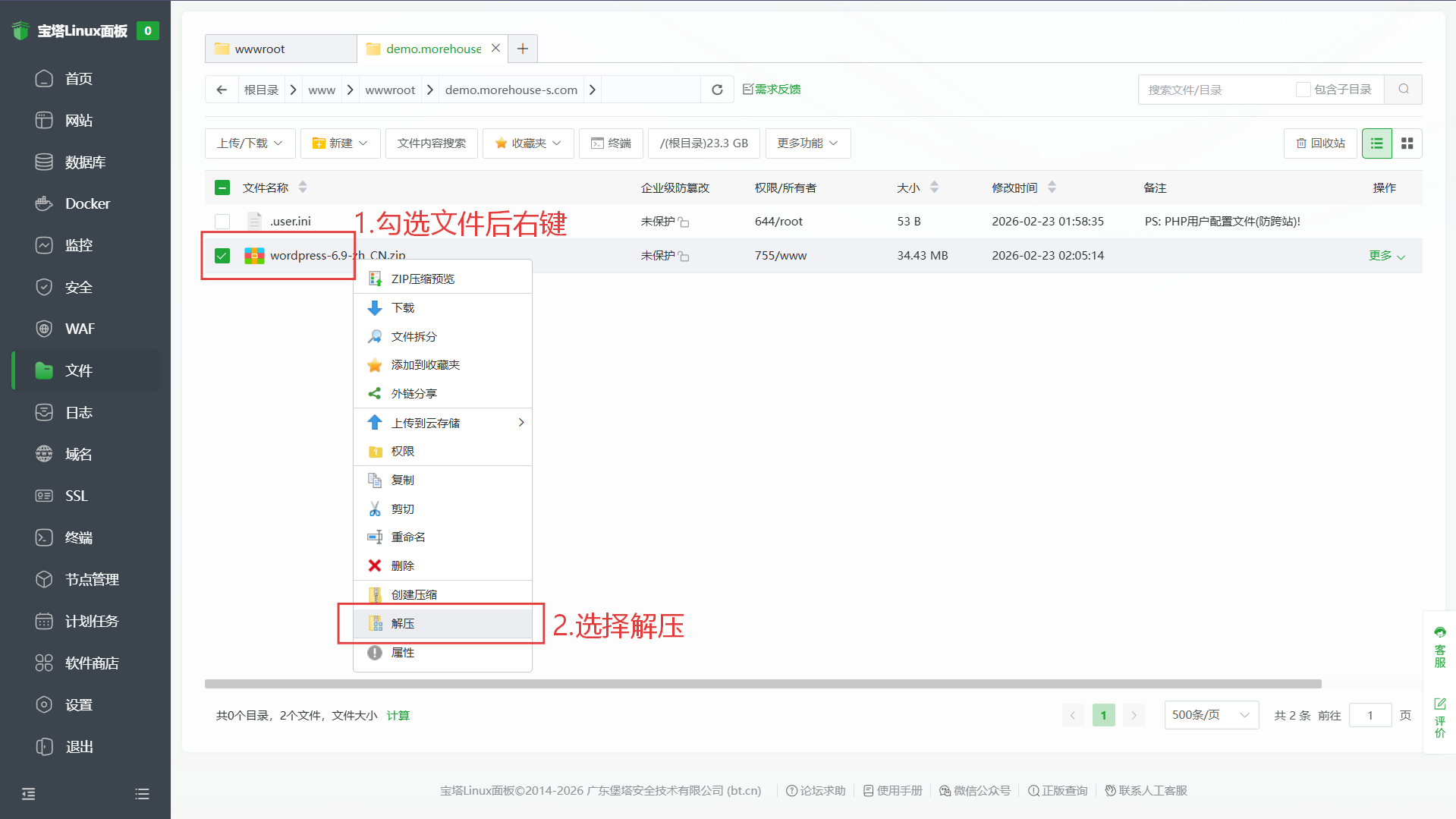Switch to list view icon
The image size is (1456, 819).
1376,143
